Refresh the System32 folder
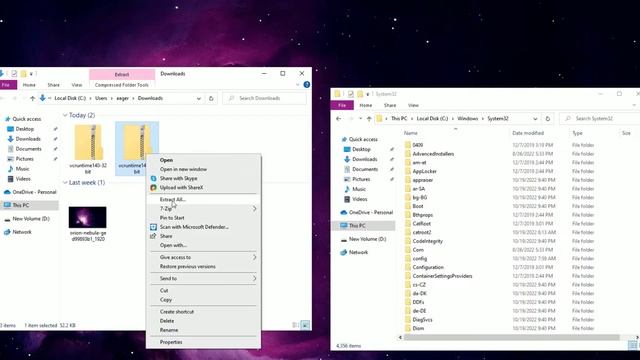Image resolution: width=640 pixels, height=360 pixels. click(548, 119)
